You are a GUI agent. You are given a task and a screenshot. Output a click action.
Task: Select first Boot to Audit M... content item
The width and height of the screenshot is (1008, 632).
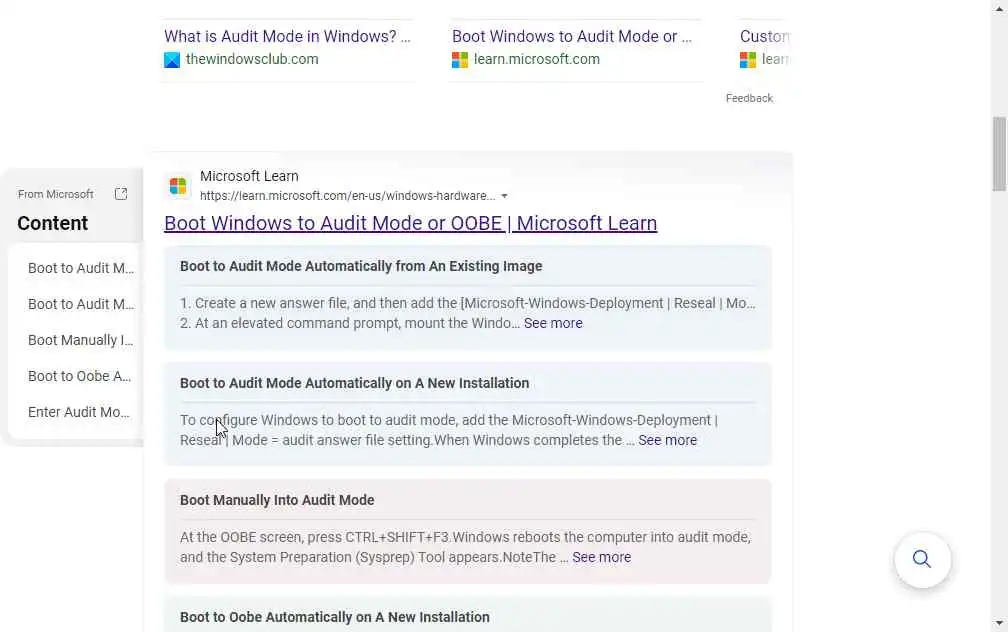click(81, 268)
